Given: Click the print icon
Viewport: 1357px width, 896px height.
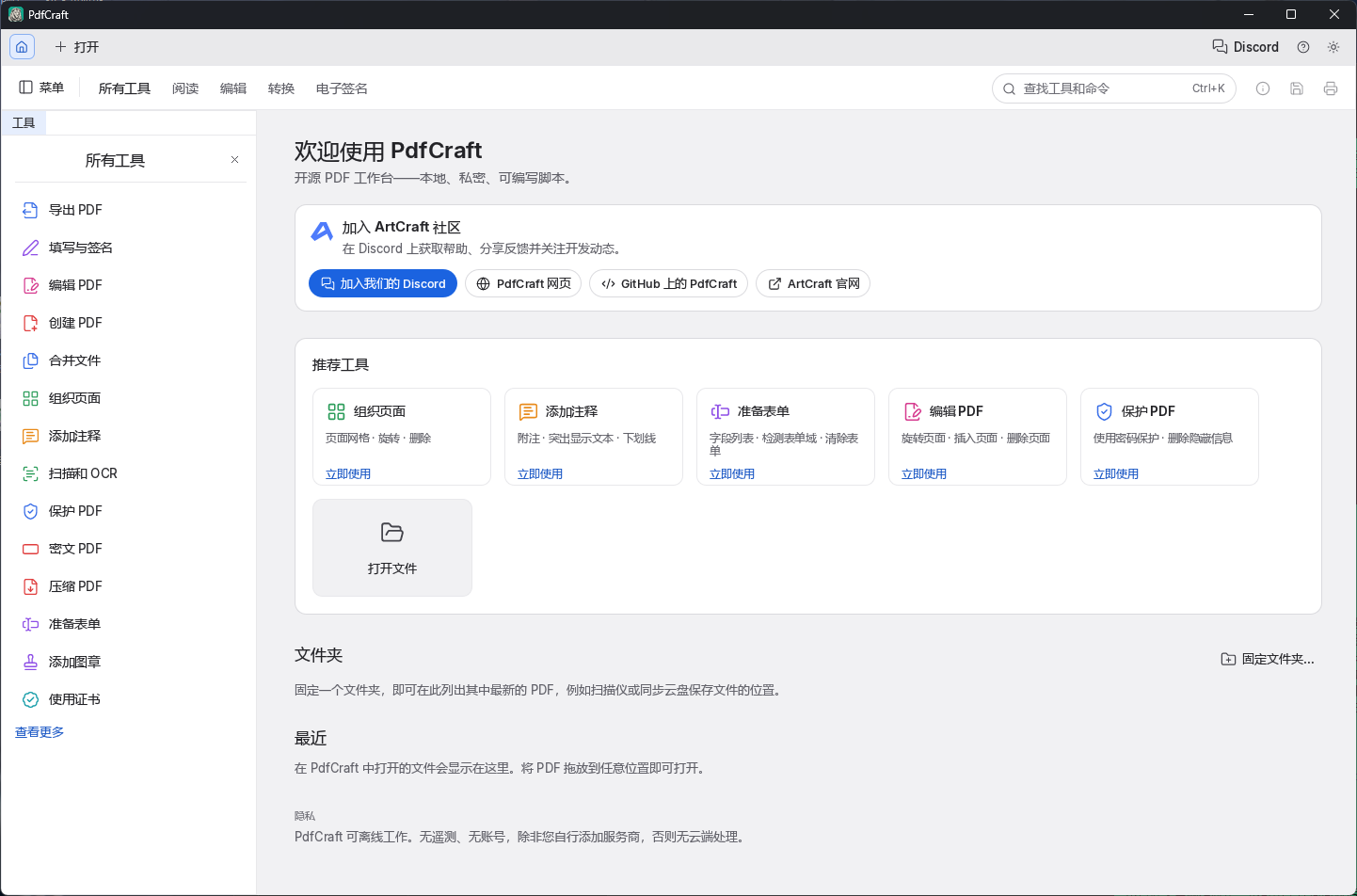Looking at the screenshot, I should (x=1331, y=88).
